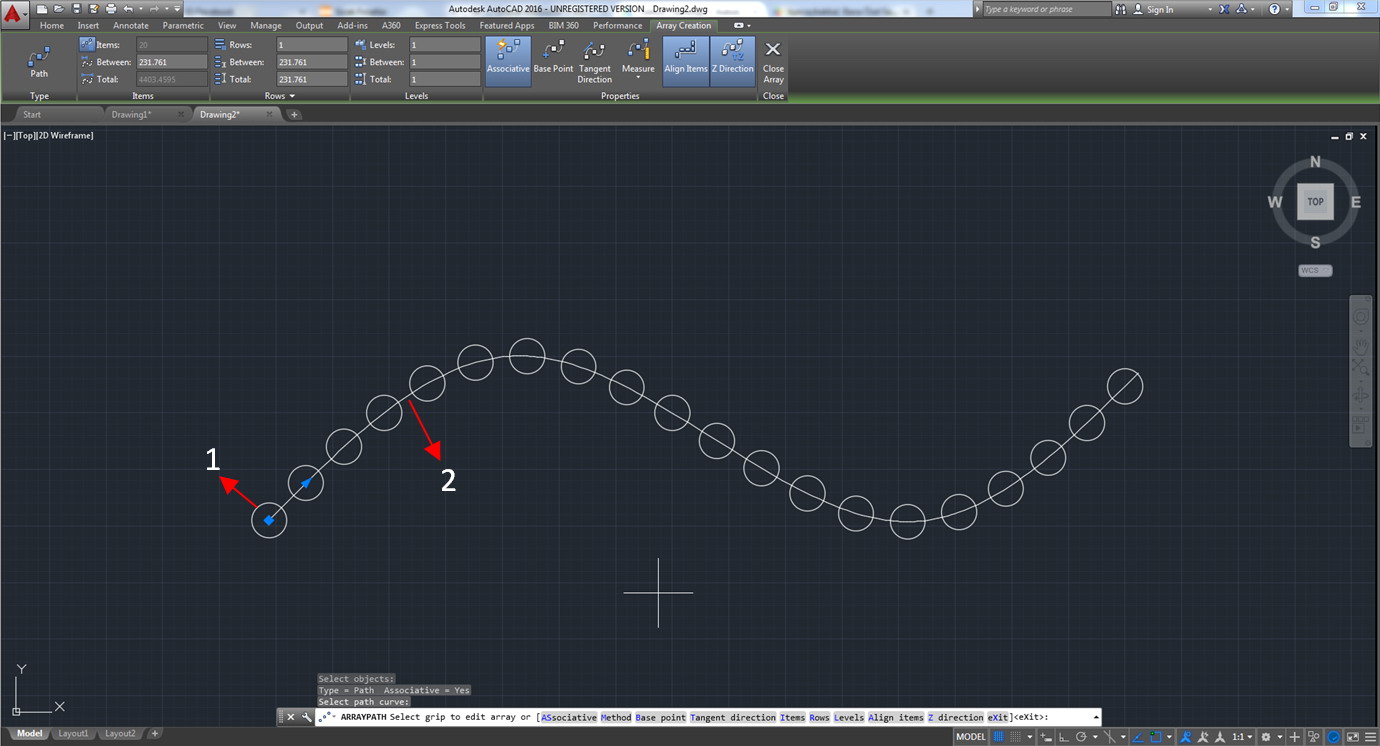This screenshot has height=746, width=1380.
Task: Open the Insert ribbon tab
Action: click(x=88, y=25)
